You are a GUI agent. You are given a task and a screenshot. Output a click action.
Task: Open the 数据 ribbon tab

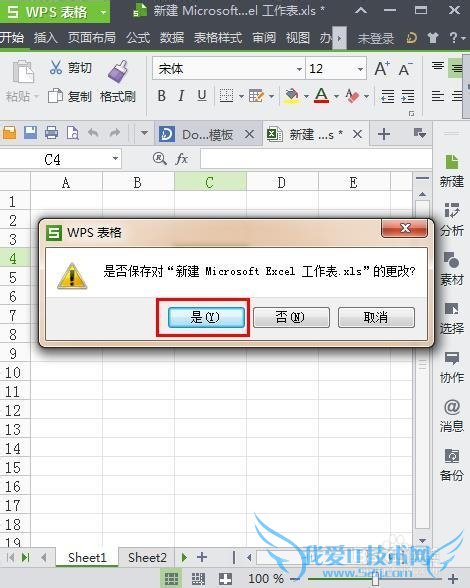coord(172,38)
